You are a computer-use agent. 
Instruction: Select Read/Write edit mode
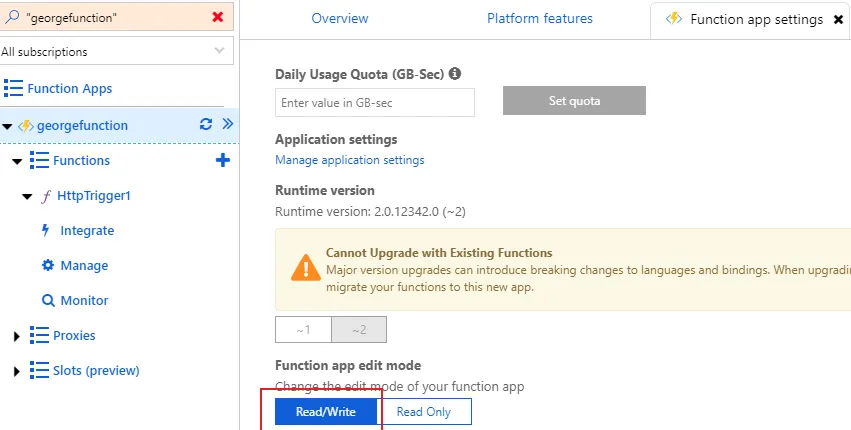[328, 411]
